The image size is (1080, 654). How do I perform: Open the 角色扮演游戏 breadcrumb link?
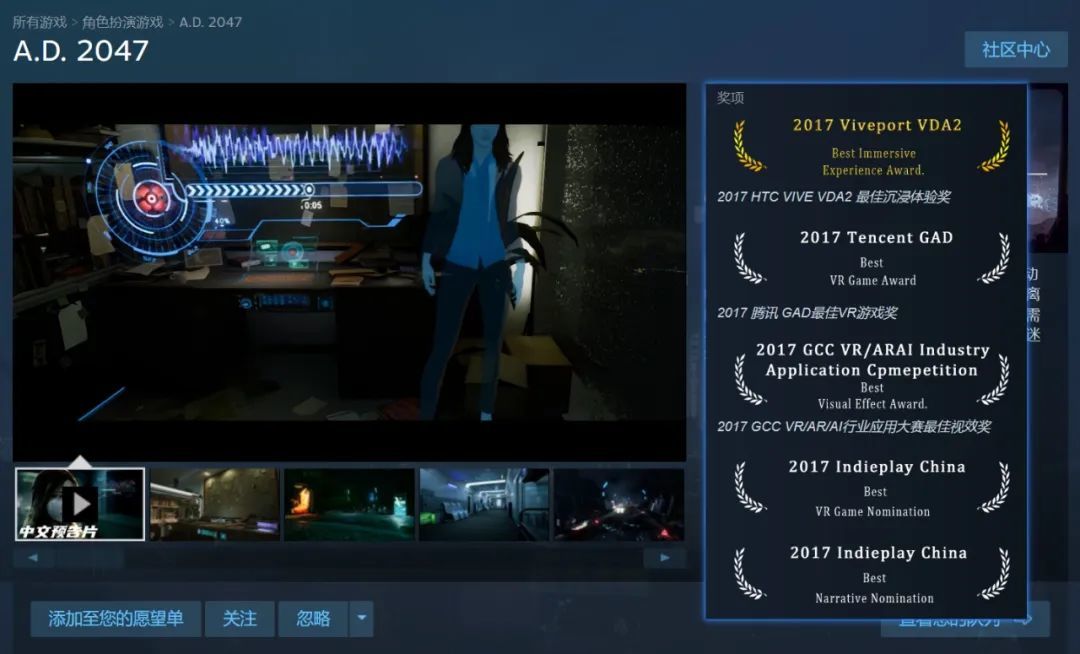(123, 22)
